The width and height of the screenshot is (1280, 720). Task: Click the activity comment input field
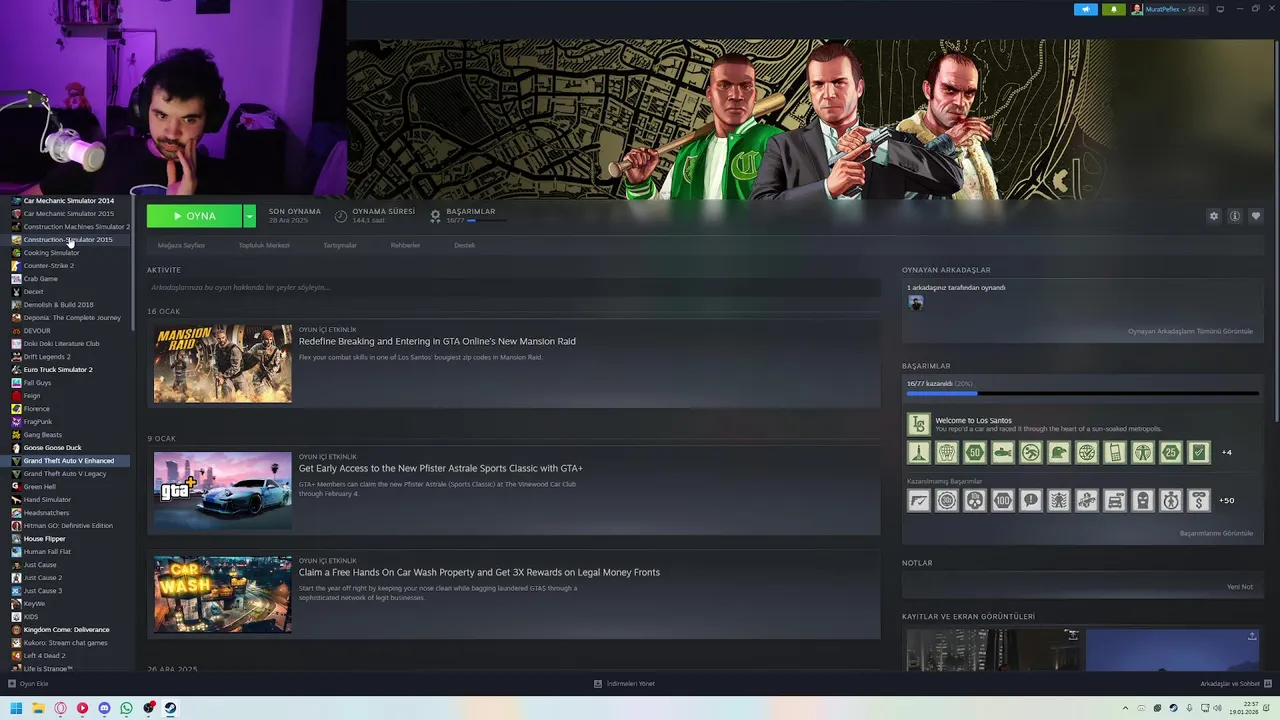(513, 287)
